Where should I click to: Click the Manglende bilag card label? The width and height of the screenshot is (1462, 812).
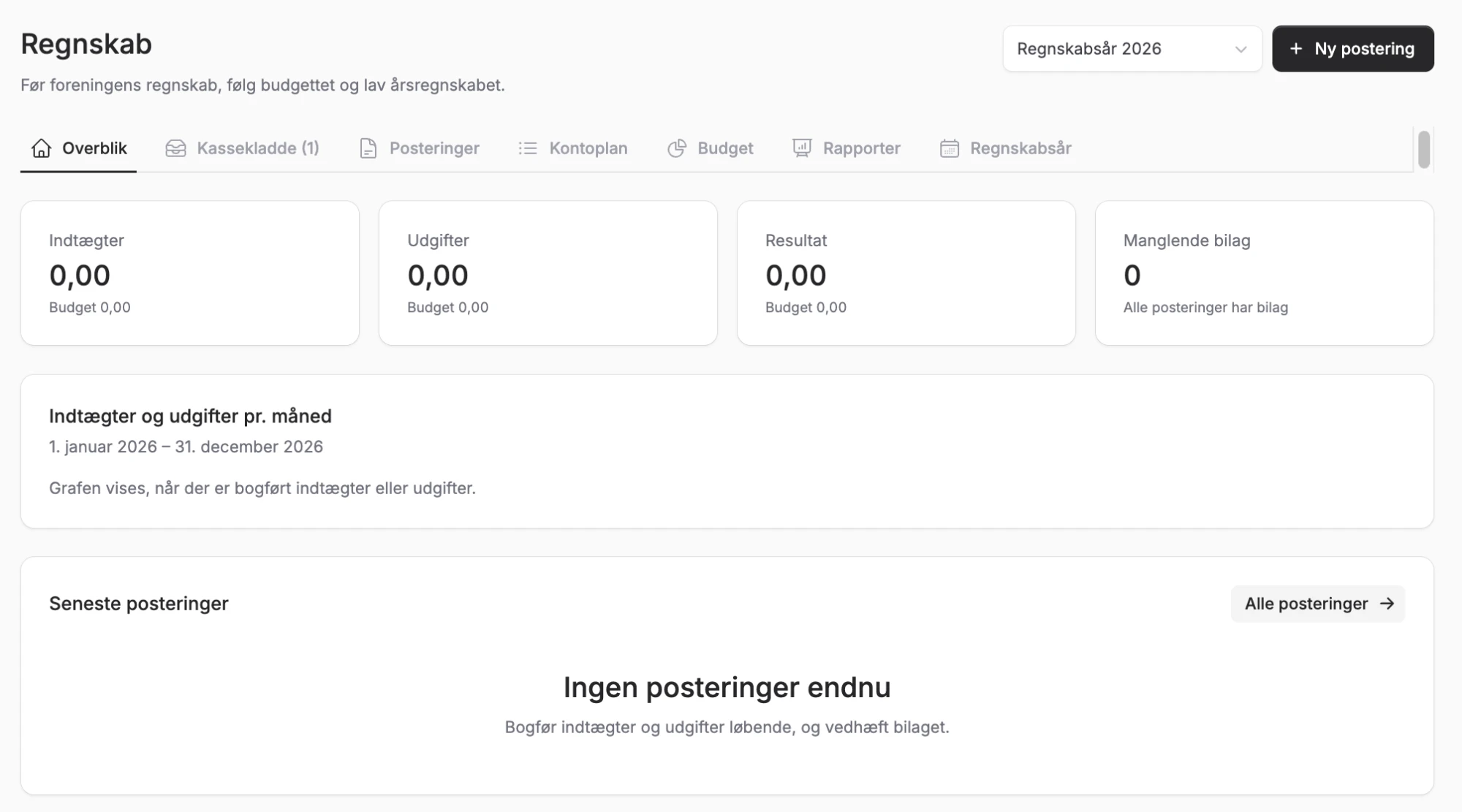pos(1187,240)
